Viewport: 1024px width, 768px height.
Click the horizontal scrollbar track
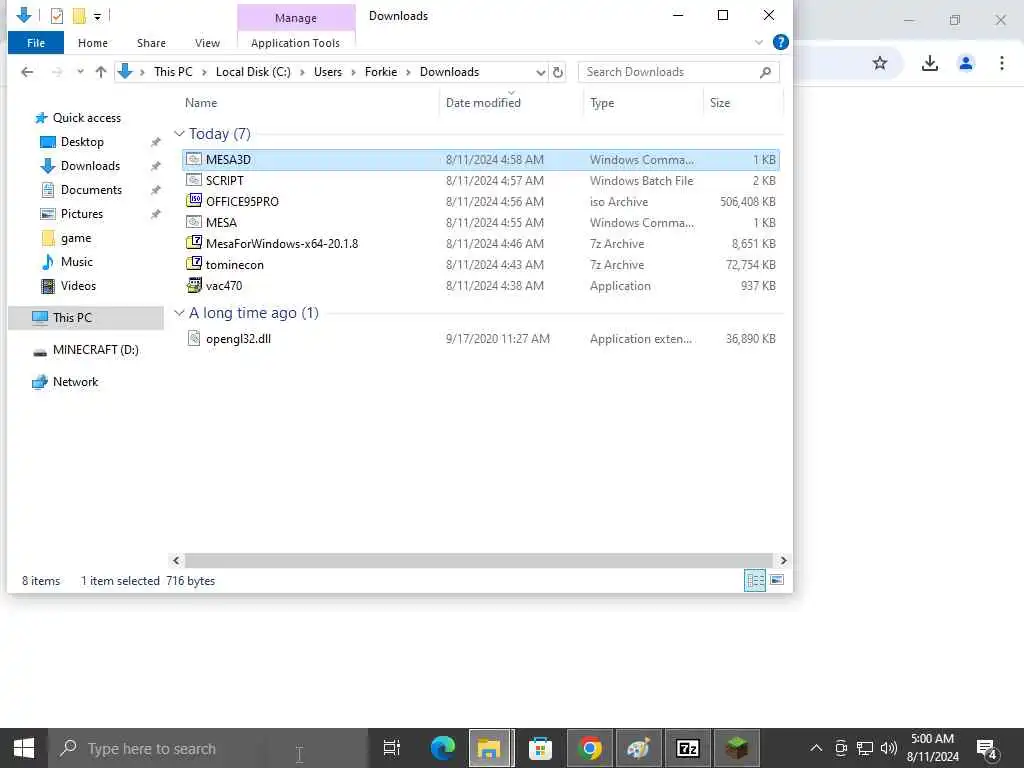coord(479,560)
